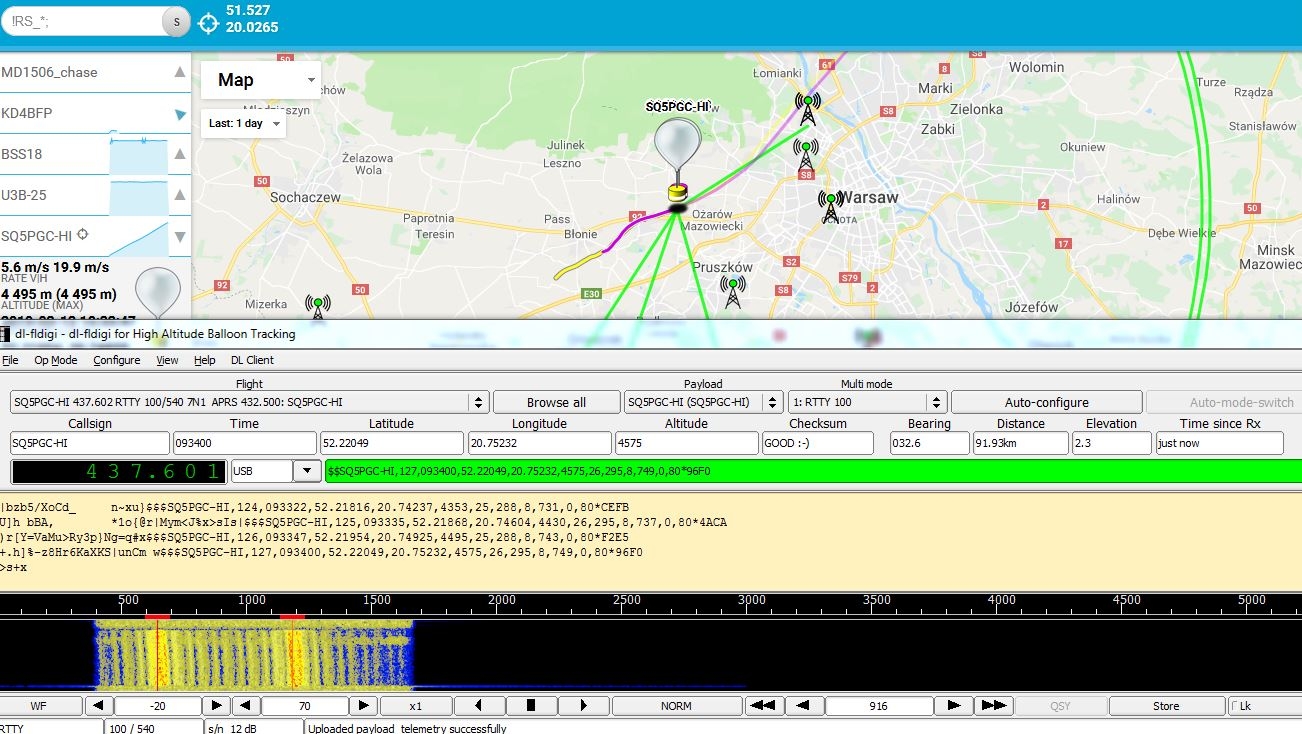The height and width of the screenshot is (734, 1302).
Task: Click the crosshair locate icon beside coordinates
Action: [208, 22]
